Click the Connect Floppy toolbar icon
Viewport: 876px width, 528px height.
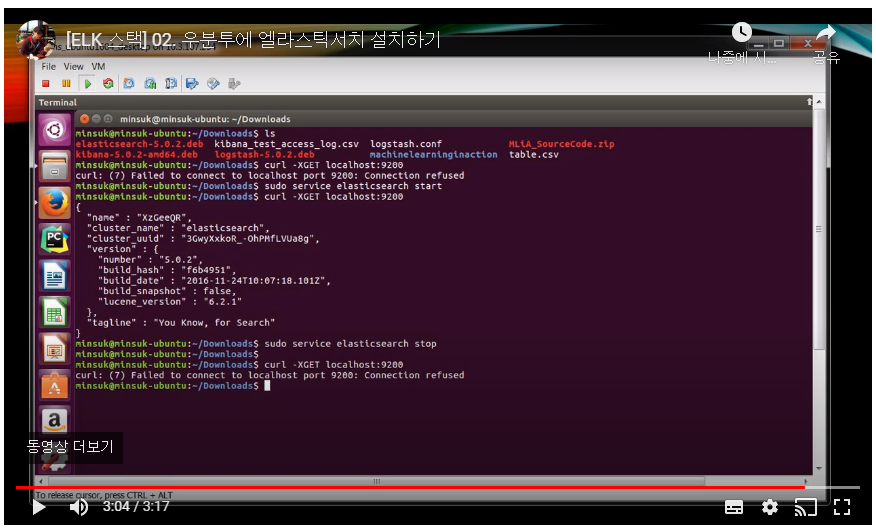pos(192,84)
